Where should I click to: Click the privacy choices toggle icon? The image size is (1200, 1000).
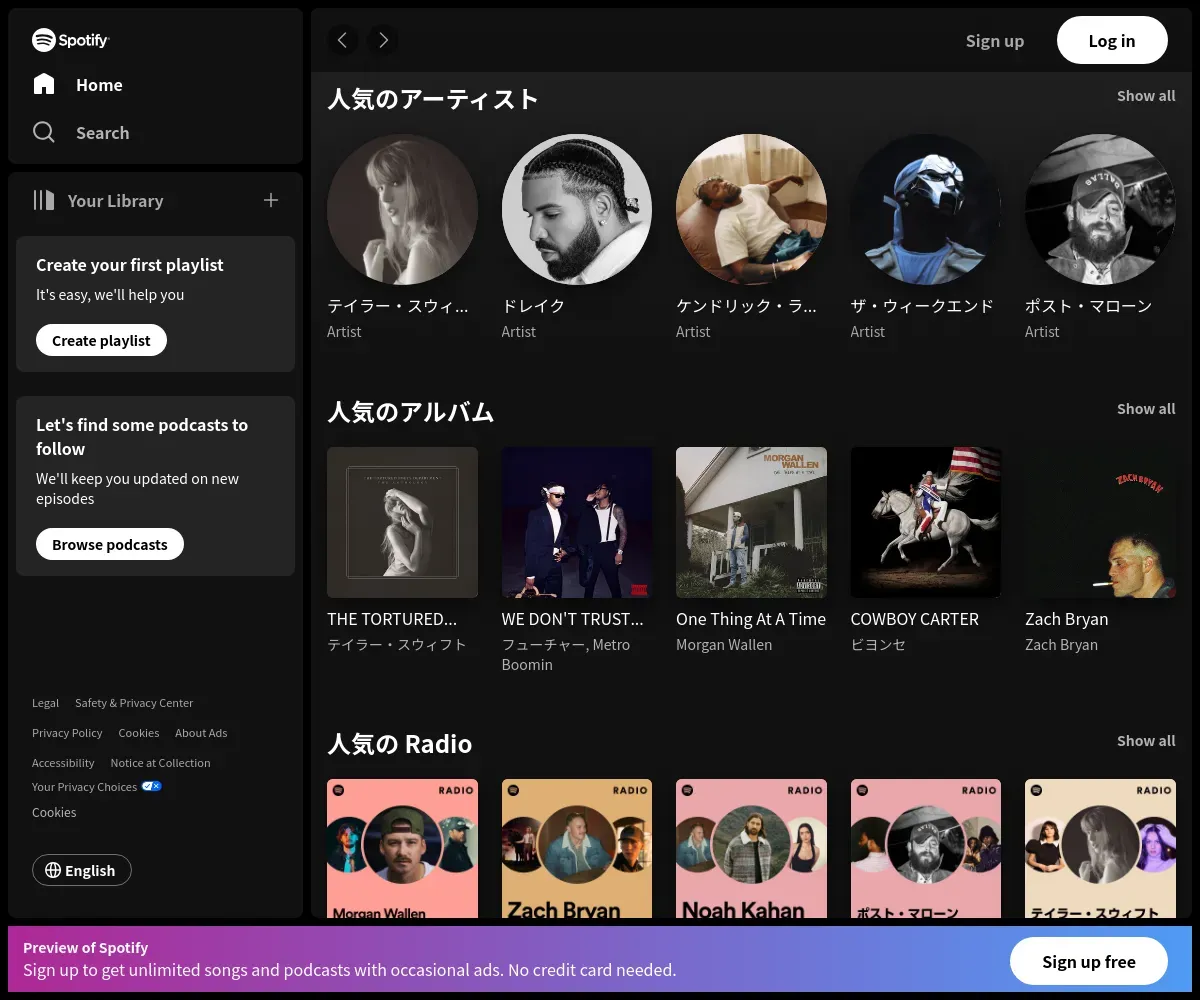tap(151, 787)
